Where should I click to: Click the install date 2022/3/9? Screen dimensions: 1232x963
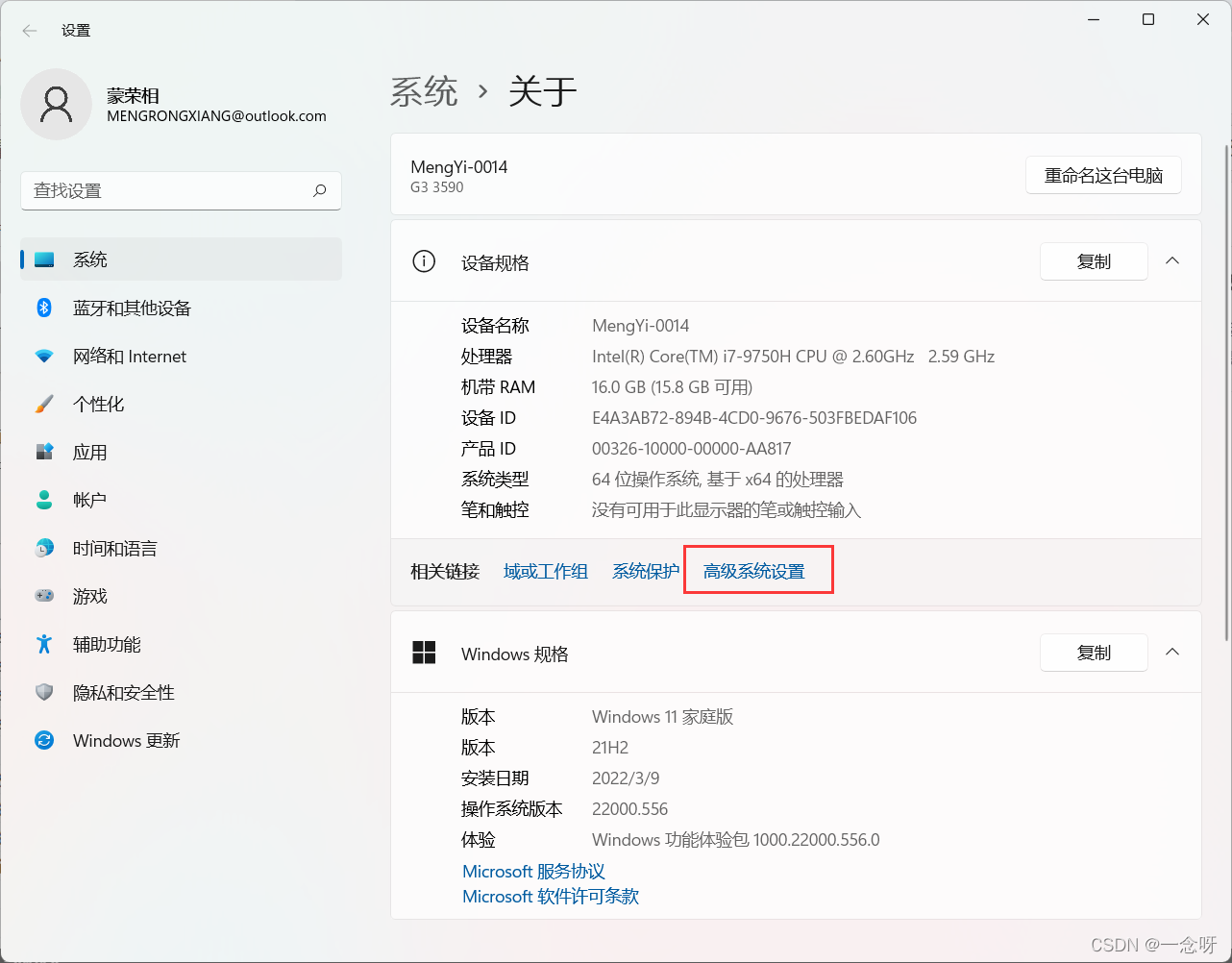(626, 778)
